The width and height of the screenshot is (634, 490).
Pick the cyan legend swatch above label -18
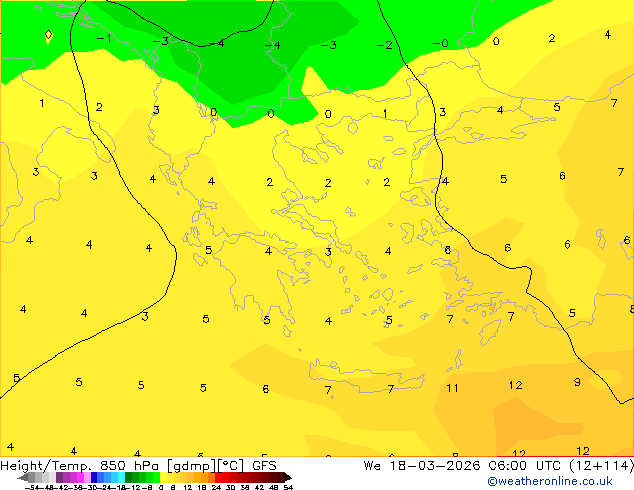pyautogui.click(x=122, y=477)
